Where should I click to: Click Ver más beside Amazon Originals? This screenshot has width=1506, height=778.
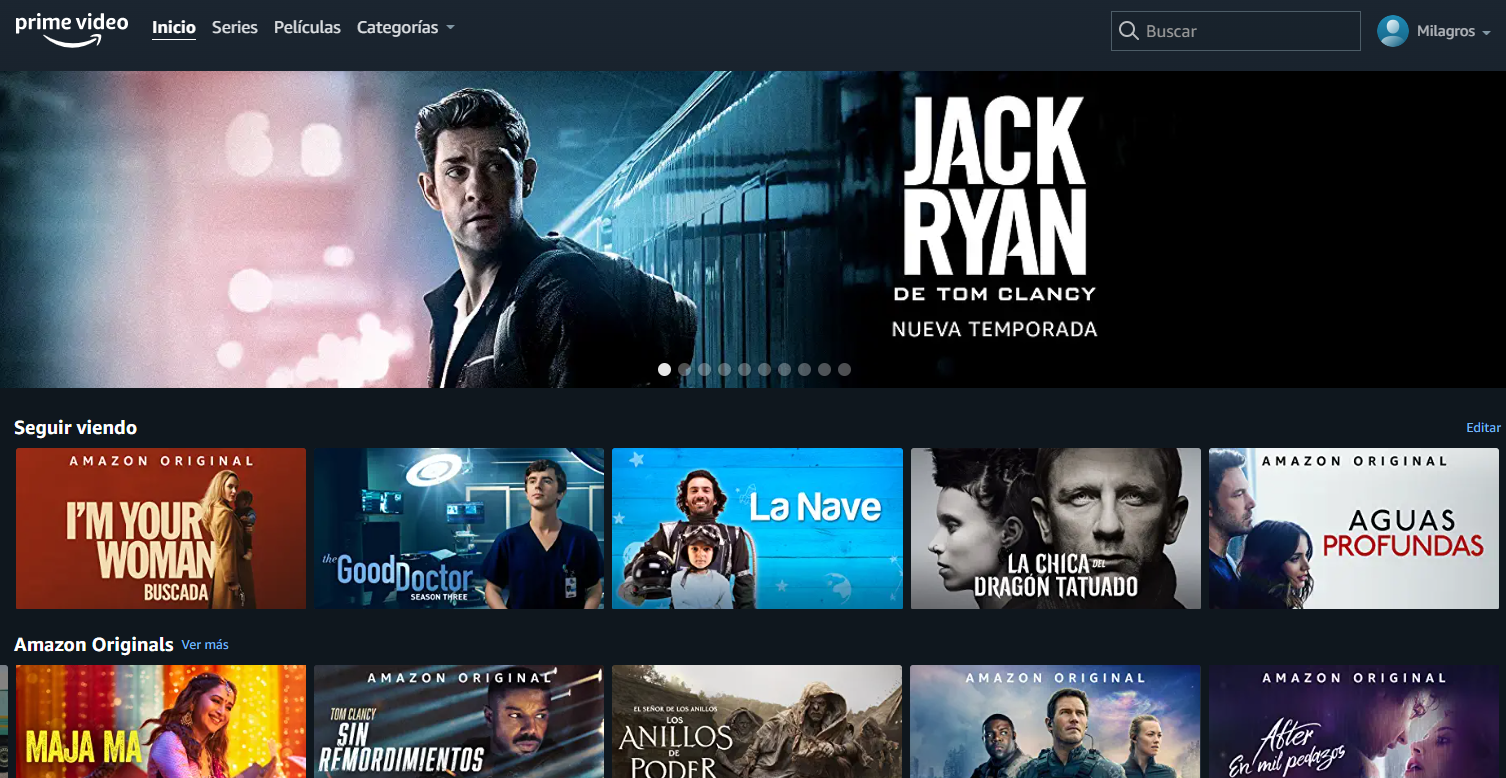205,645
